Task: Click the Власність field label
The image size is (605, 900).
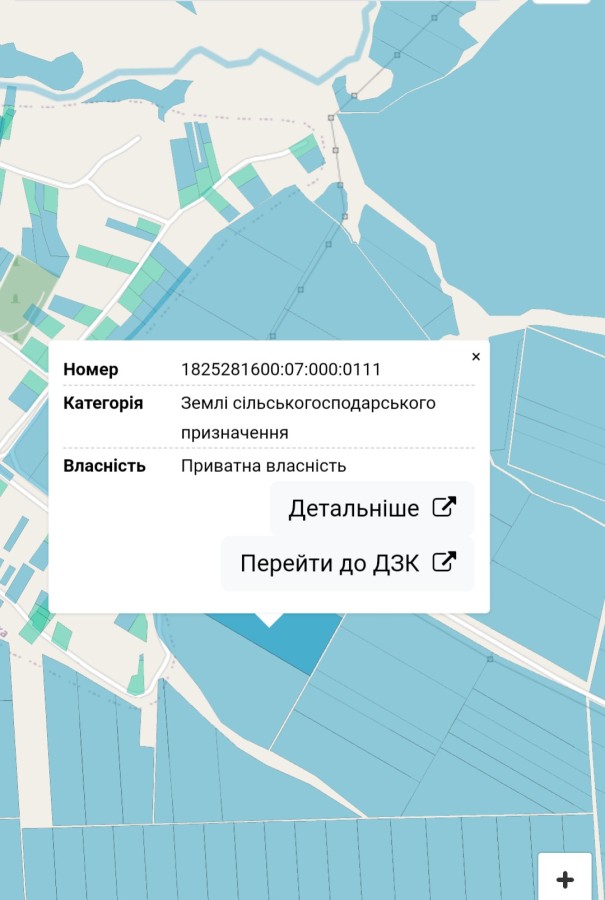Action: (x=104, y=465)
